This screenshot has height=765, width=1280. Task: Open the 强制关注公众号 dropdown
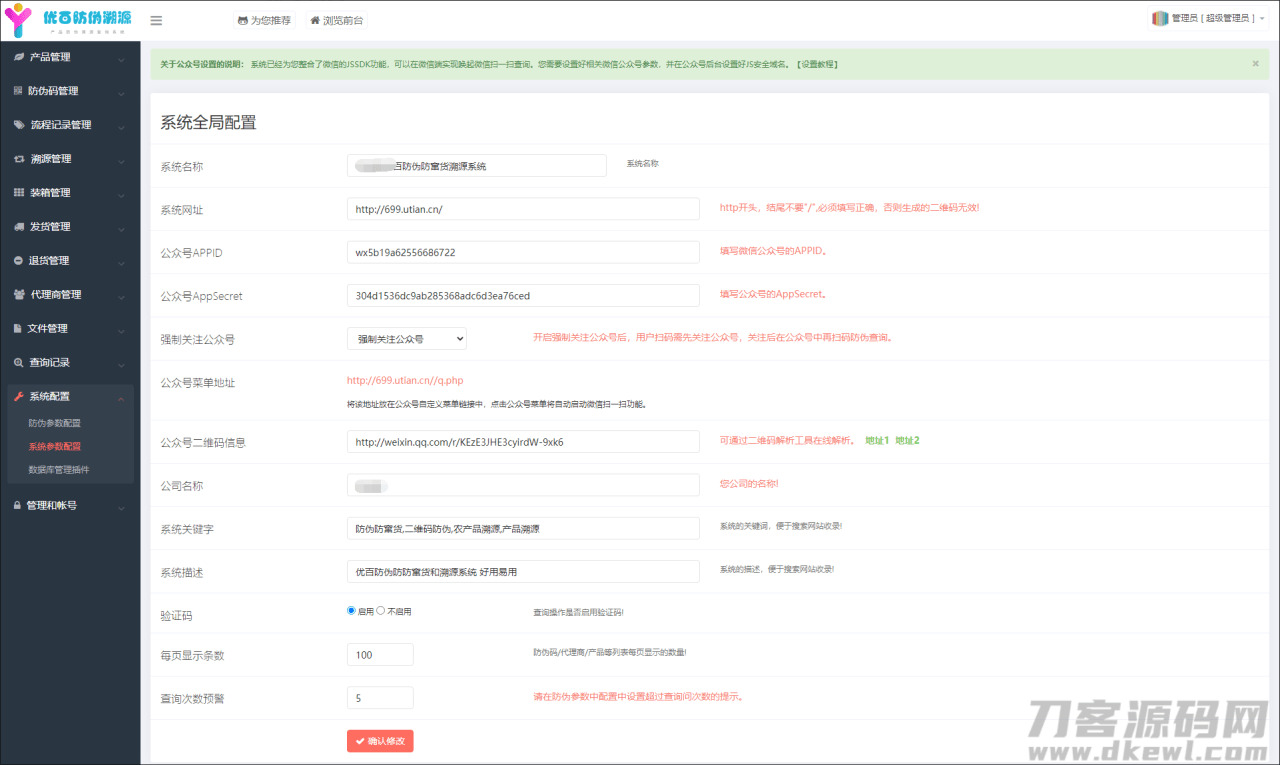(x=407, y=339)
